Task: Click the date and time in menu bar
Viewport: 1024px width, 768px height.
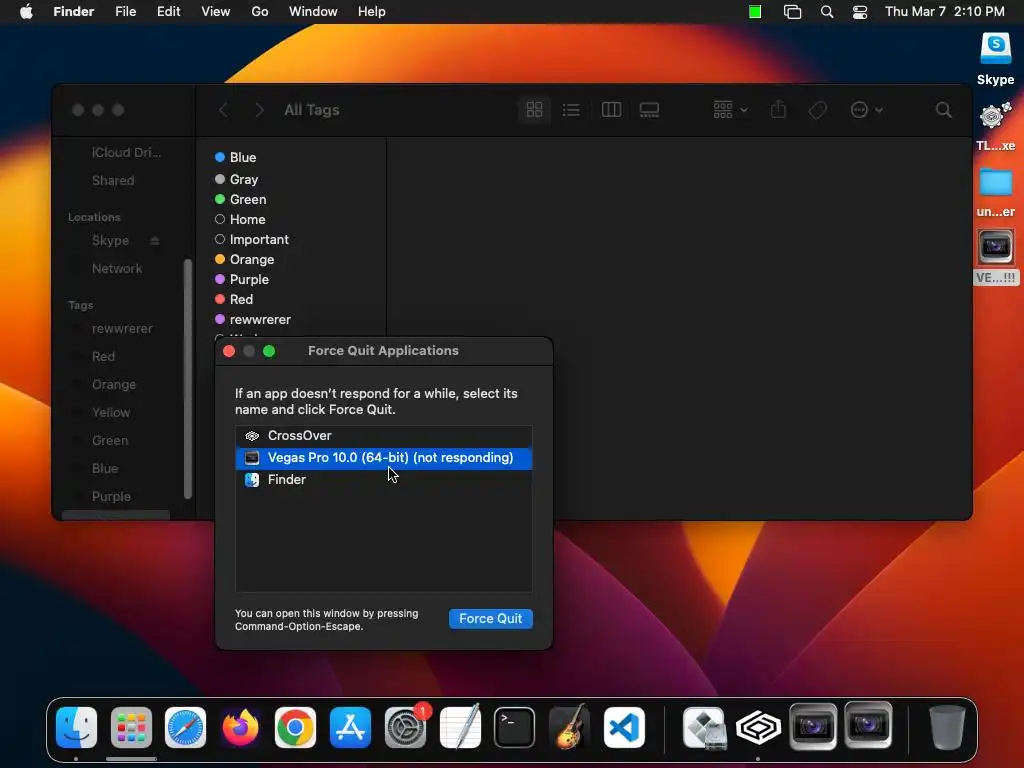Action: [944, 12]
